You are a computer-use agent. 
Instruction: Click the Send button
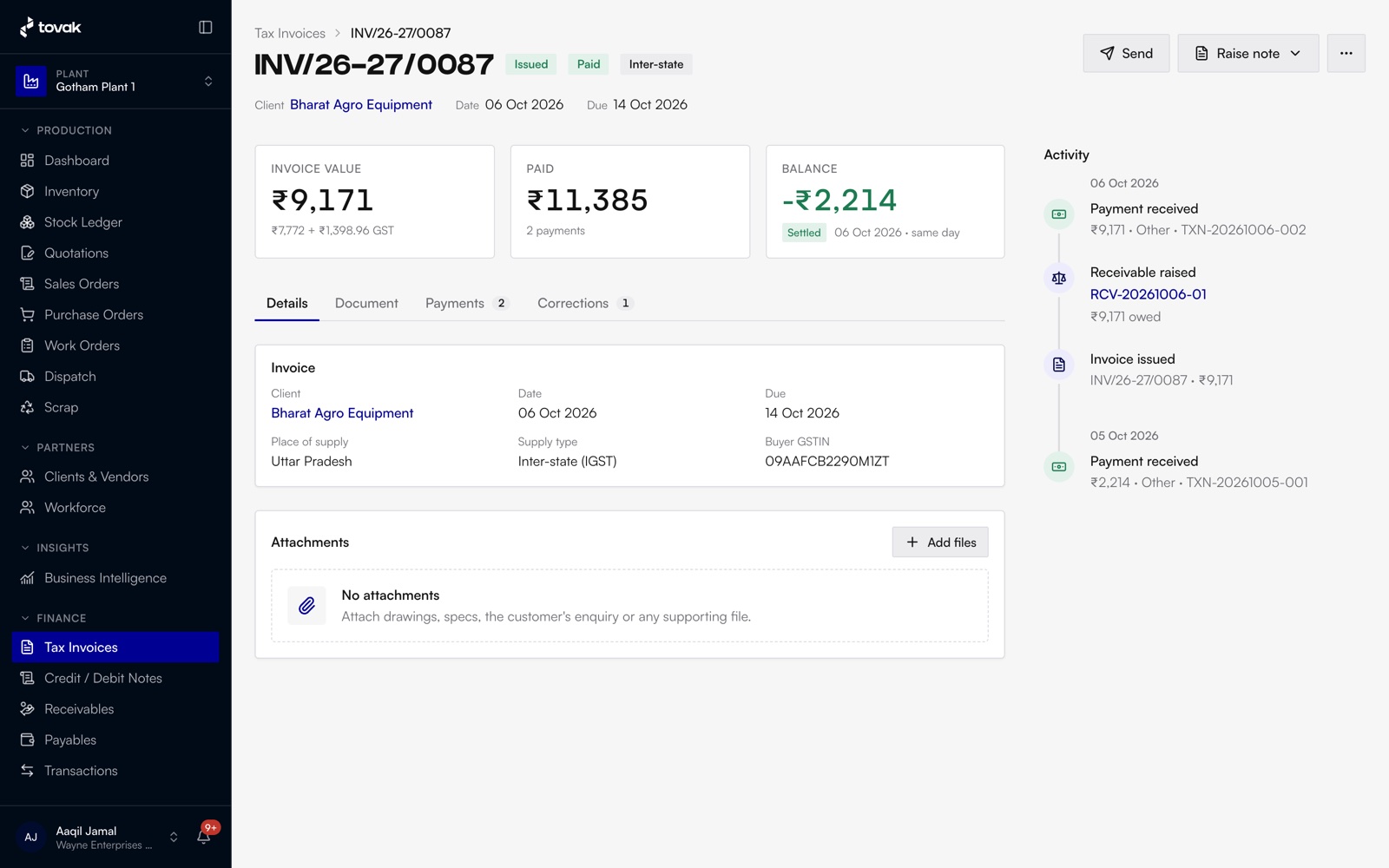click(x=1126, y=53)
